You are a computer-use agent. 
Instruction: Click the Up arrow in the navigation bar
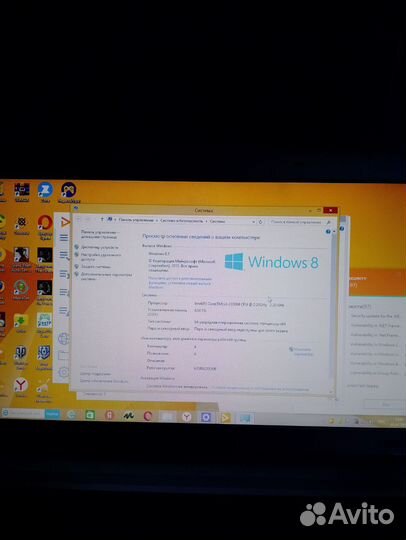(x=102, y=219)
